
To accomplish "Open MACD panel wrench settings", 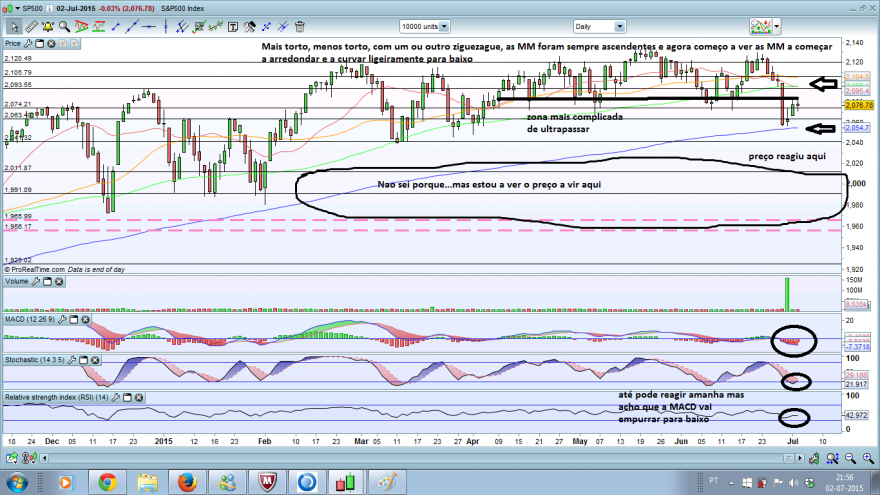I will tap(62, 319).
